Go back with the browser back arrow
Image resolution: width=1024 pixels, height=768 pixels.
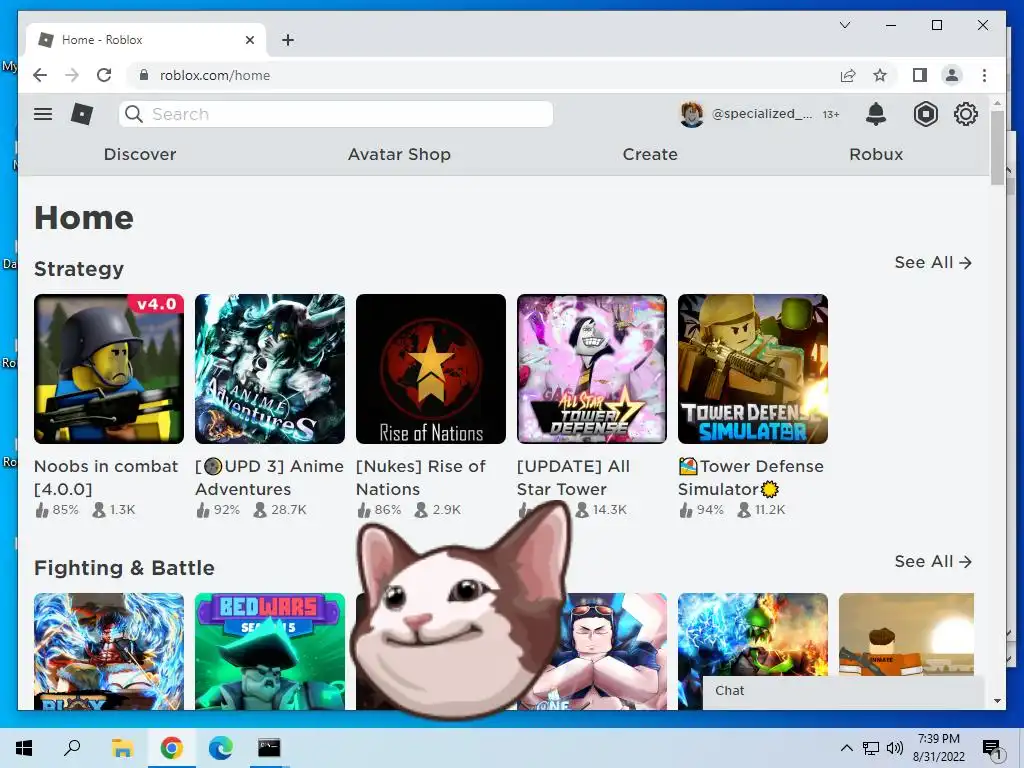[x=40, y=75]
